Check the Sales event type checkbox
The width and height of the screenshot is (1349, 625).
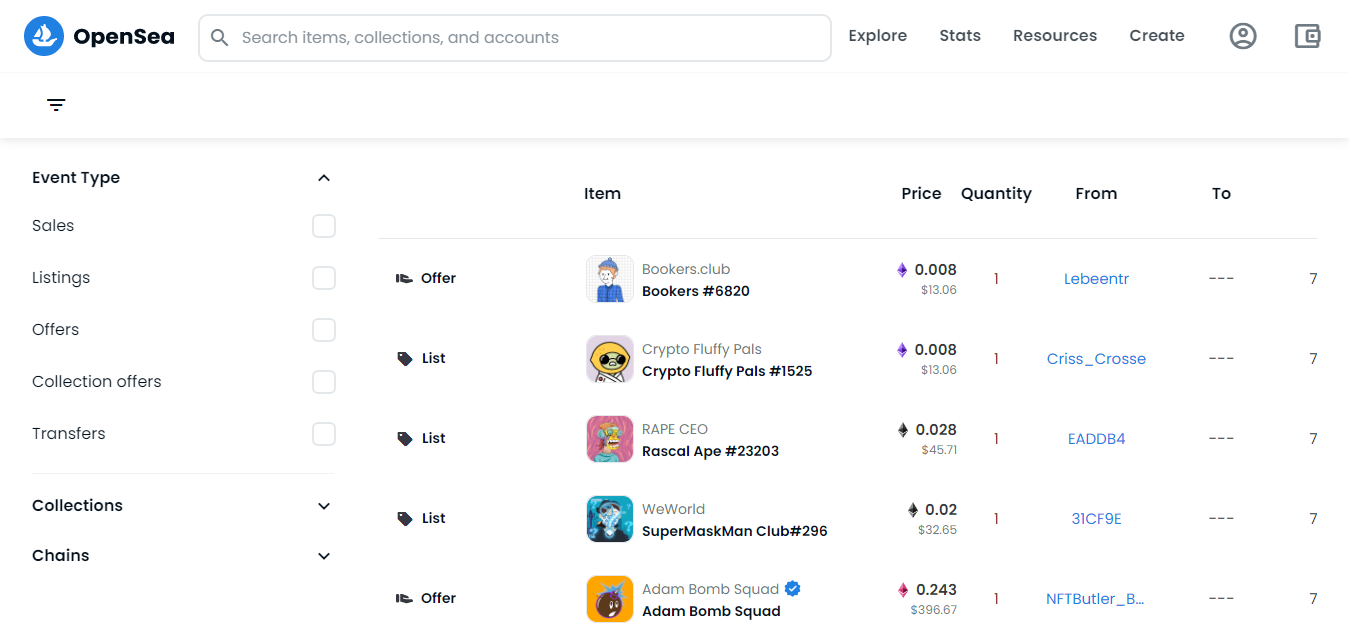(324, 226)
